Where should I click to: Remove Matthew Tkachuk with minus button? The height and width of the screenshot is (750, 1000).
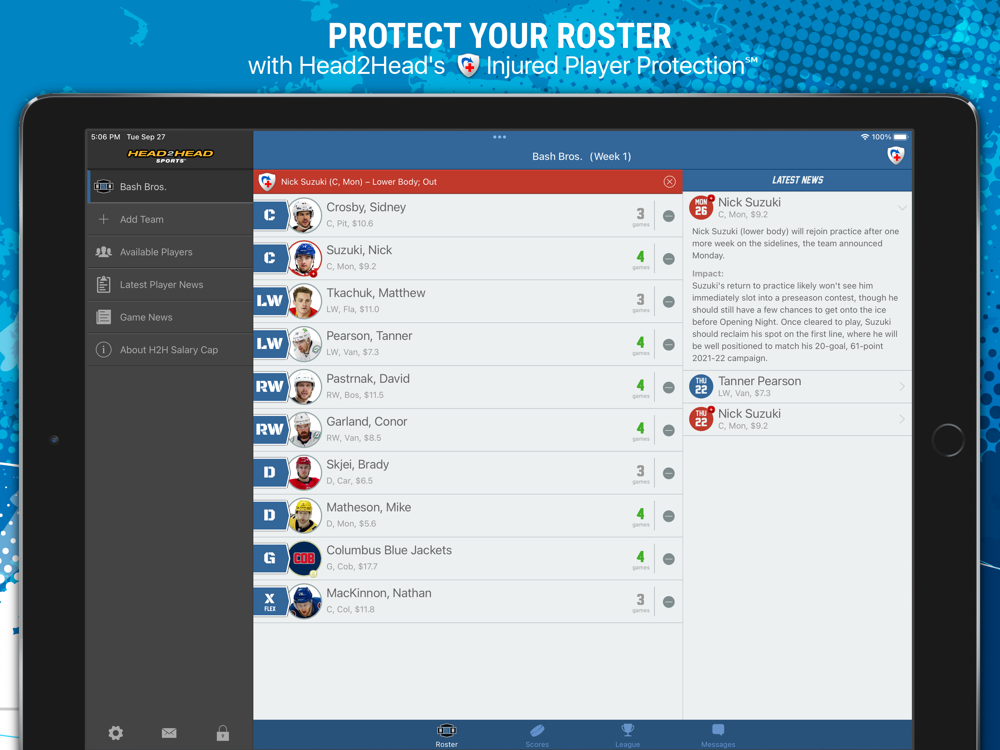668,302
